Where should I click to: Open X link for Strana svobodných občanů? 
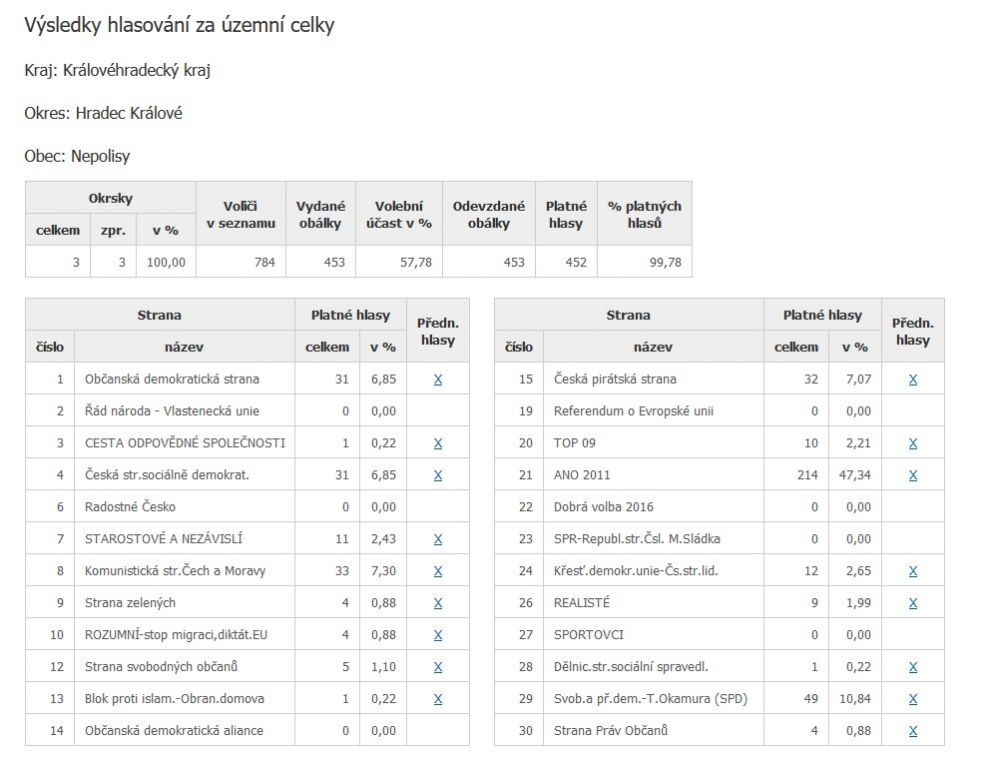pos(438,667)
